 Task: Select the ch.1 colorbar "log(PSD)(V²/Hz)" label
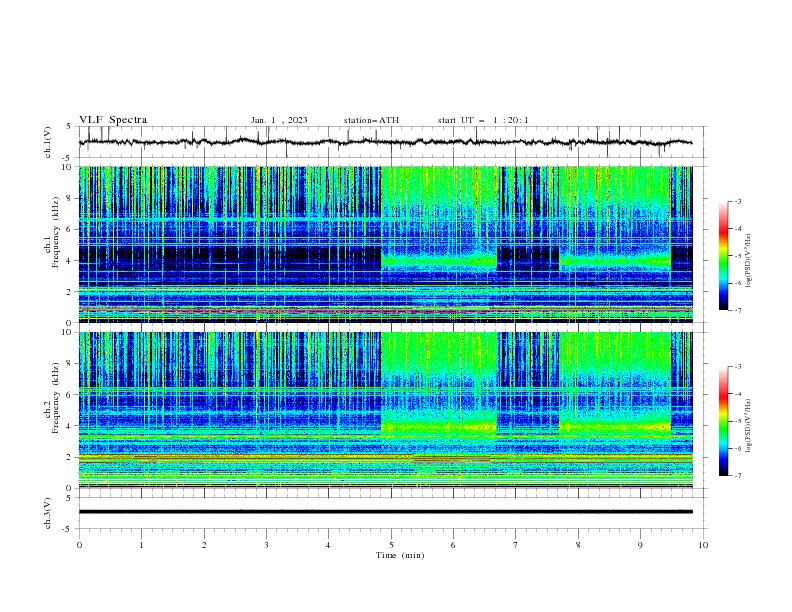748,261
